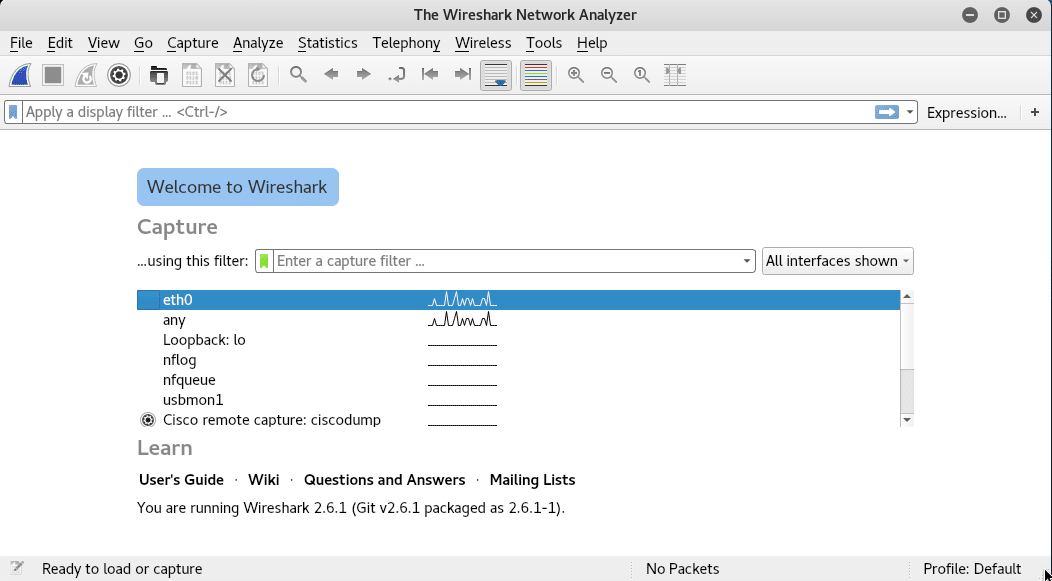The height and width of the screenshot is (581, 1052).
Task: Click capture filter green bookmark icon
Action: click(264, 261)
